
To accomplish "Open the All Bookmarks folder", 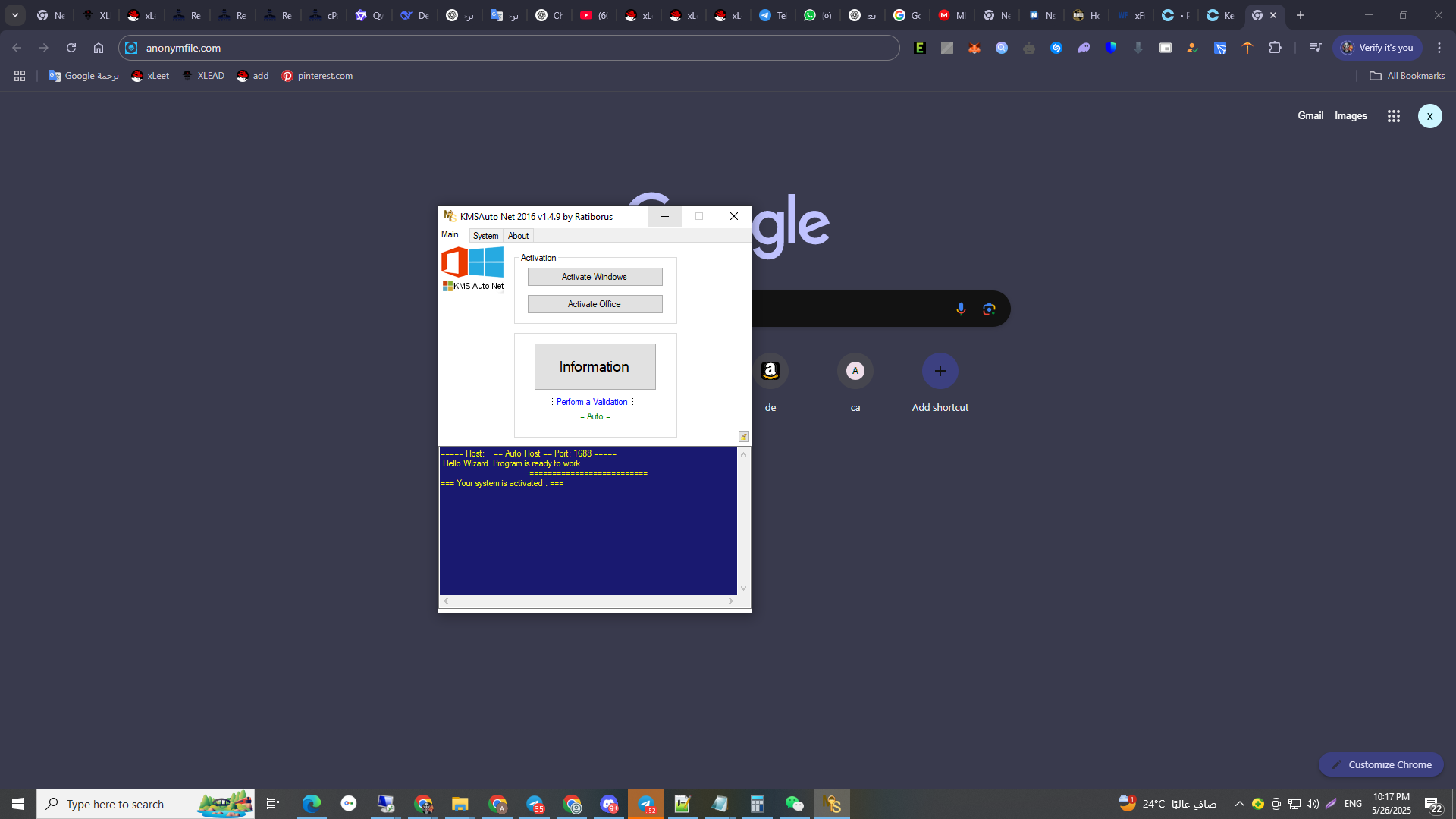I will pyautogui.click(x=1407, y=76).
